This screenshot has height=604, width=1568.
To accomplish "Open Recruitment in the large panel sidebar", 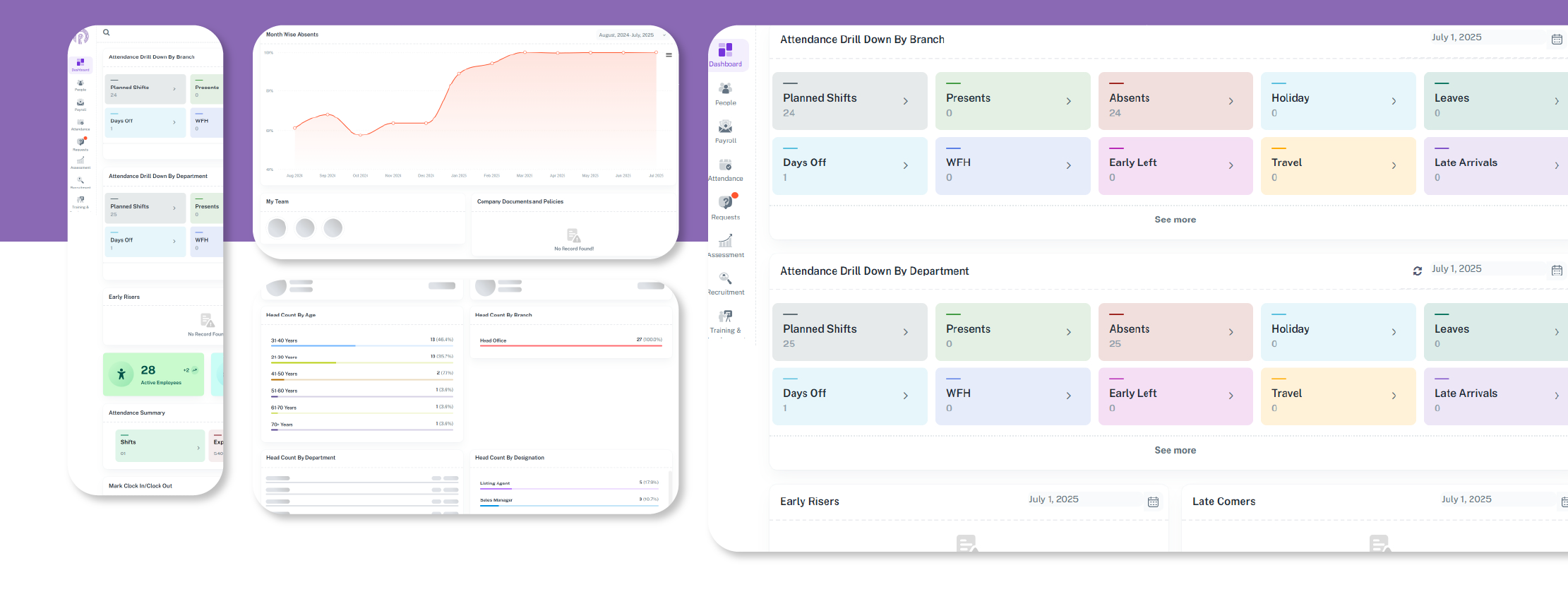I will (x=726, y=283).
